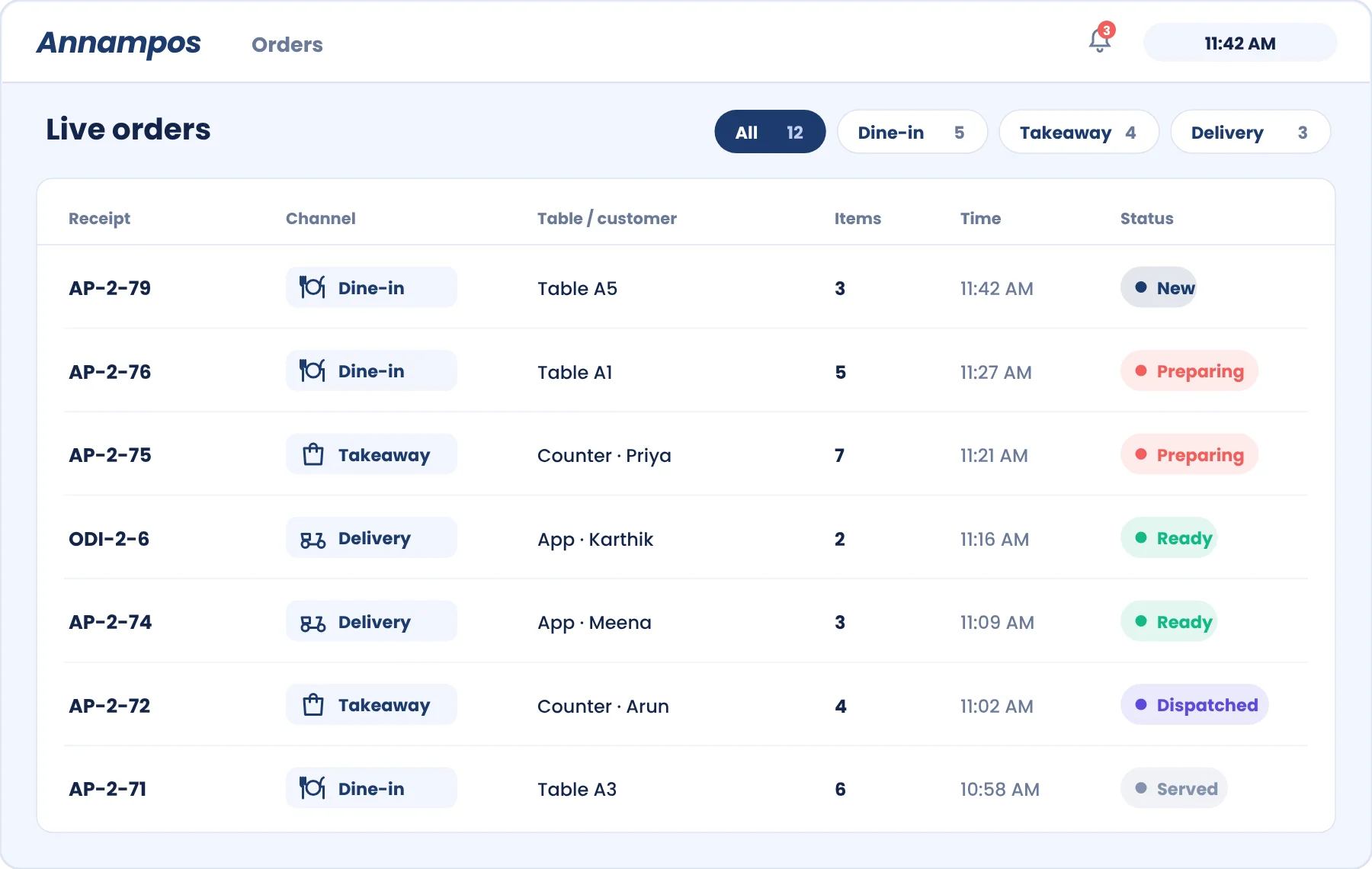
Task: Click the delivery scooter icon for AP-2-74
Action: pyautogui.click(x=313, y=623)
